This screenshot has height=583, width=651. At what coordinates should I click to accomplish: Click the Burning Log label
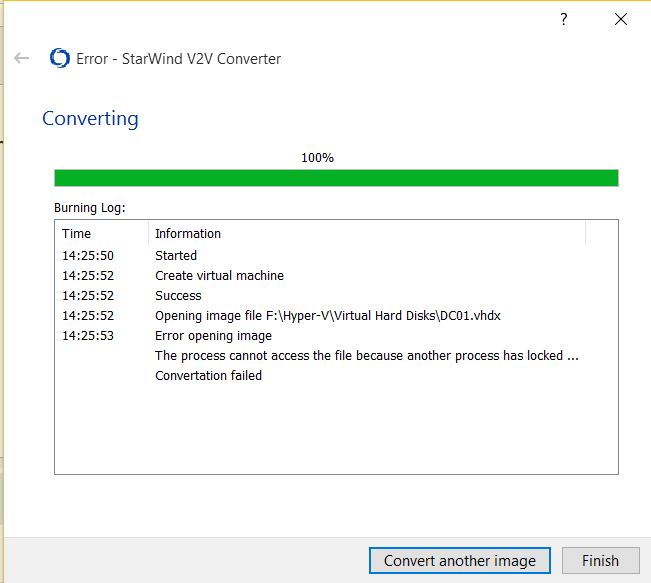(90, 208)
